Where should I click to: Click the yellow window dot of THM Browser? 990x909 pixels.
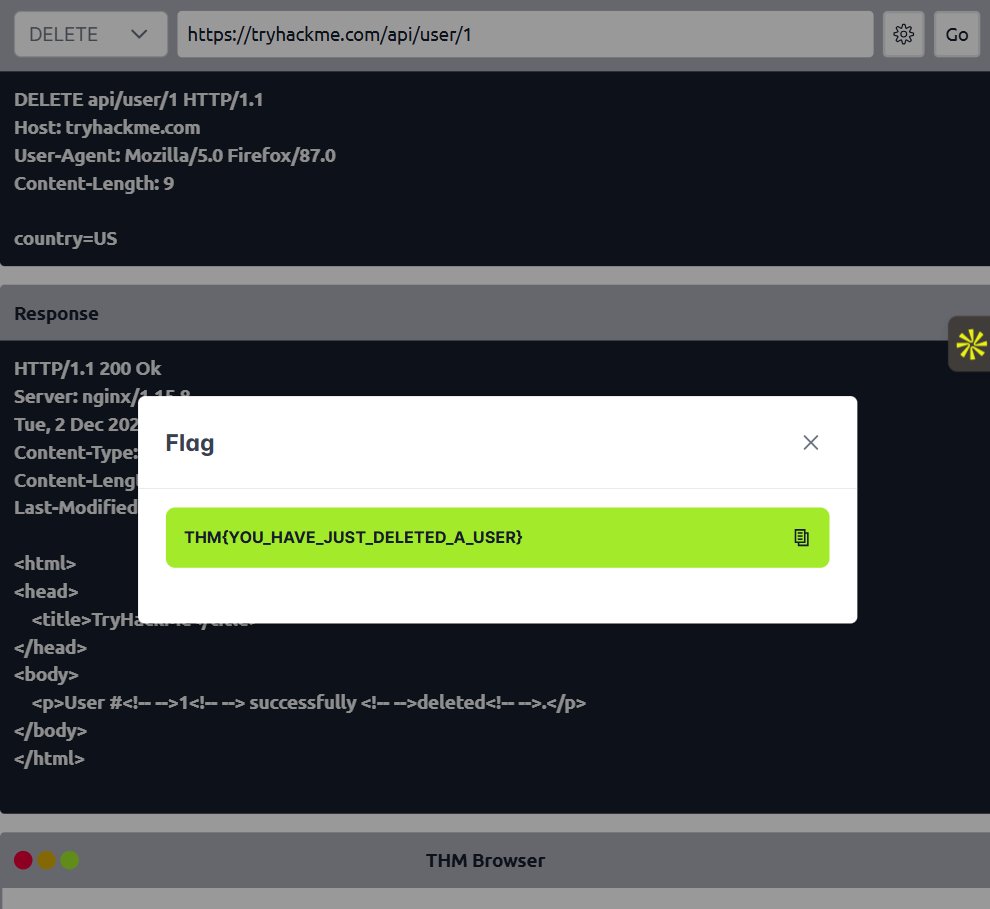click(x=47, y=860)
